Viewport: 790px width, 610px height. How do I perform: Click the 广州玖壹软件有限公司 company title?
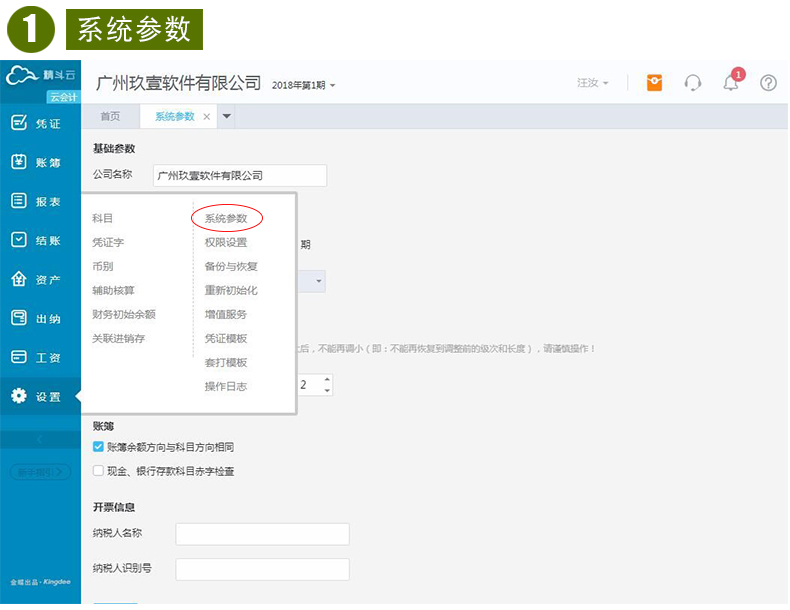coord(178,83)
